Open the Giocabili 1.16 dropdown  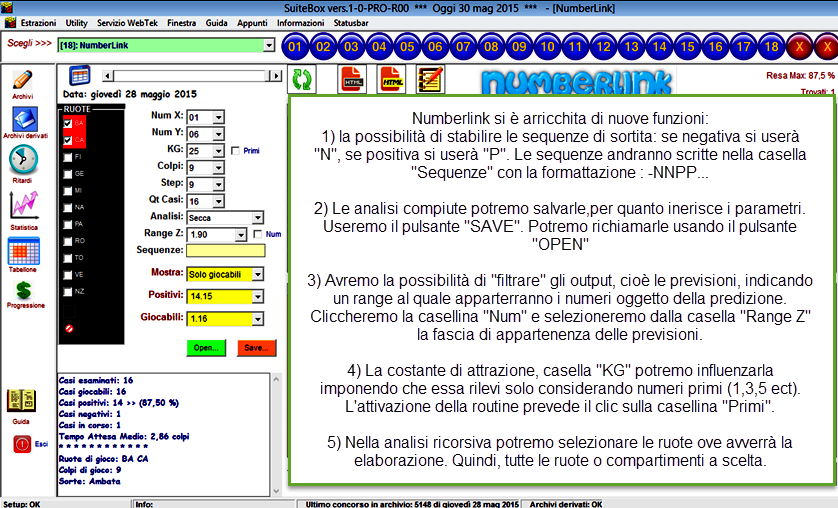[258, 319]
